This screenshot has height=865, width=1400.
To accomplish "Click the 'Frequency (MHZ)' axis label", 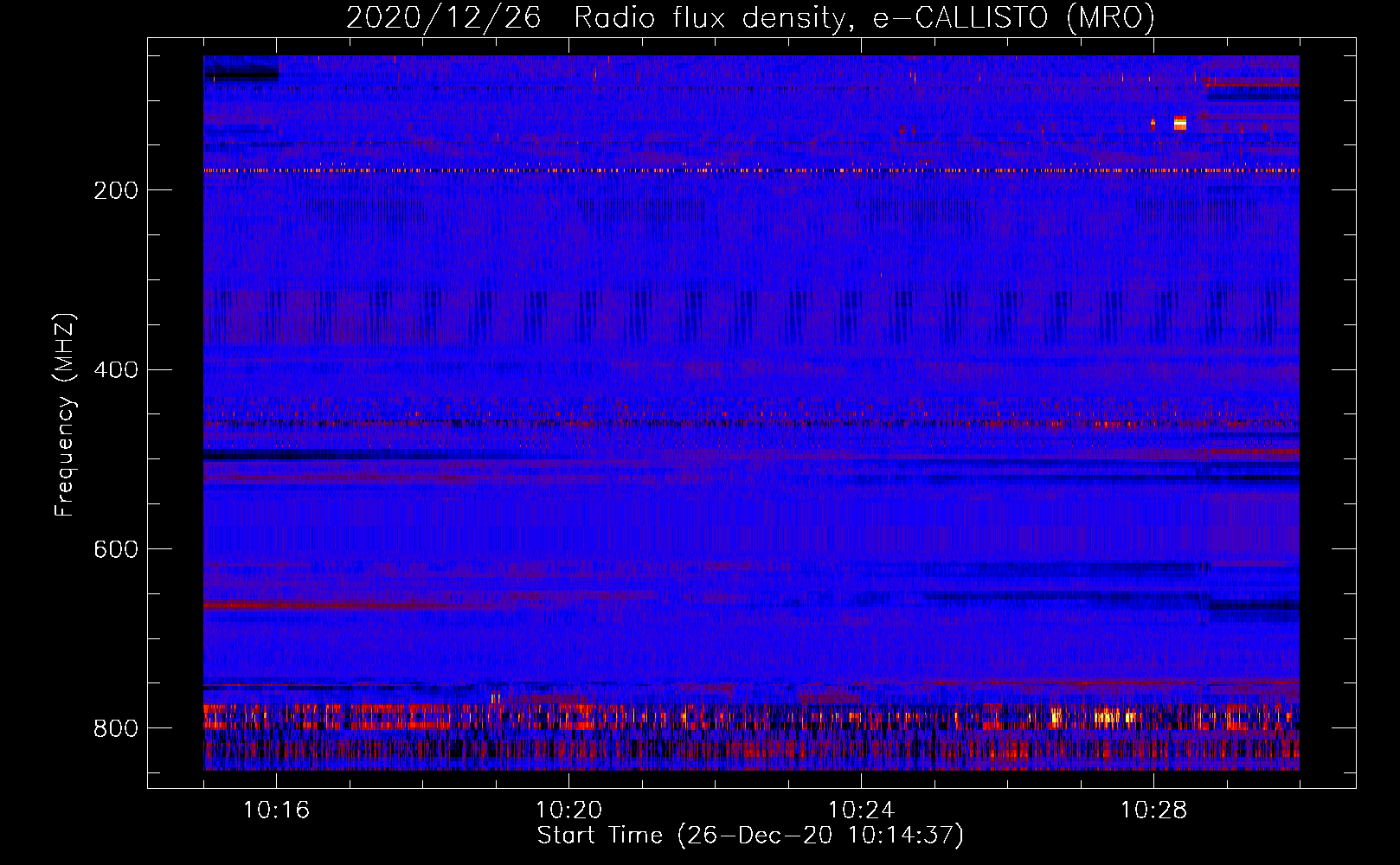I will (65, 415).
